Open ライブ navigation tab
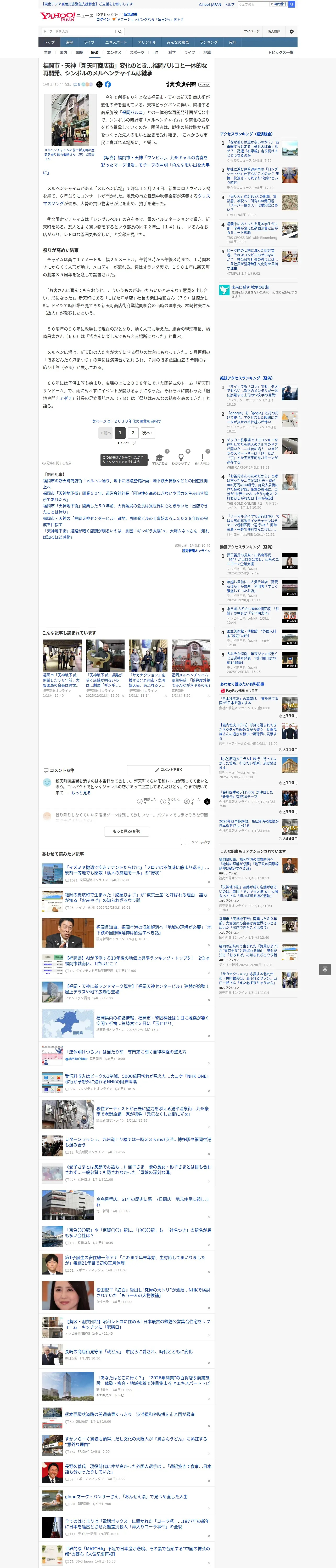 [89, 43]
